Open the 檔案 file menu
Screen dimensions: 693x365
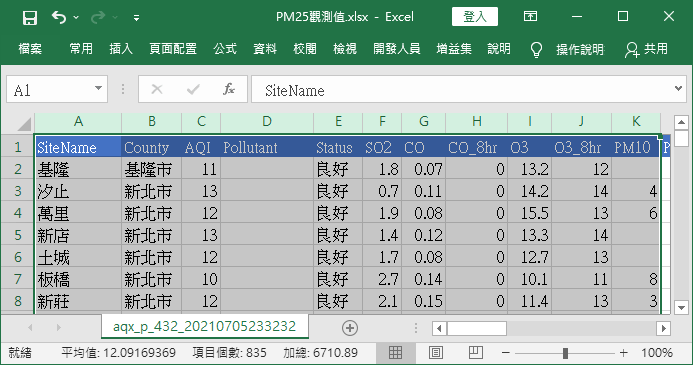[30, 49]
